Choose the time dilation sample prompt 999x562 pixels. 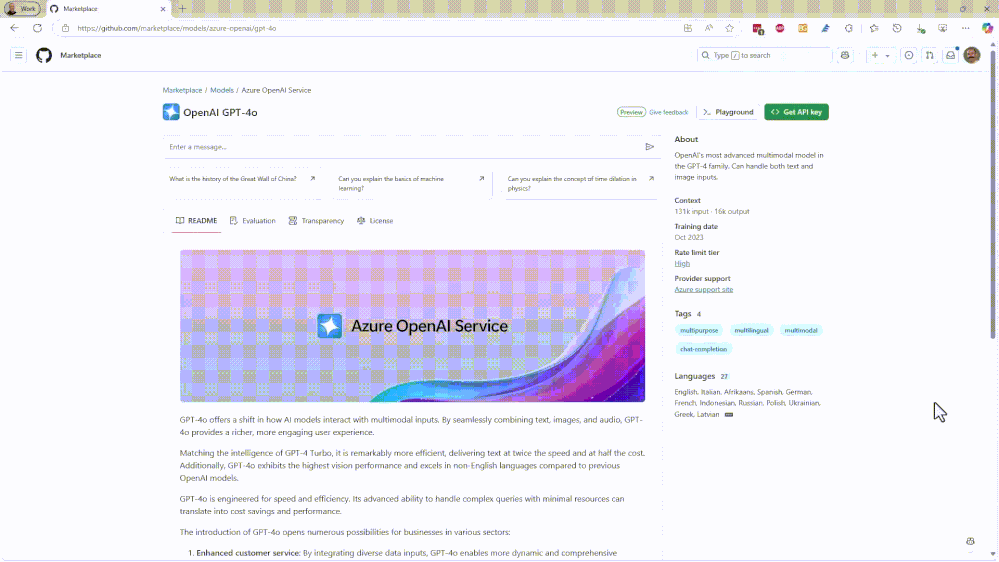point(581,184)
